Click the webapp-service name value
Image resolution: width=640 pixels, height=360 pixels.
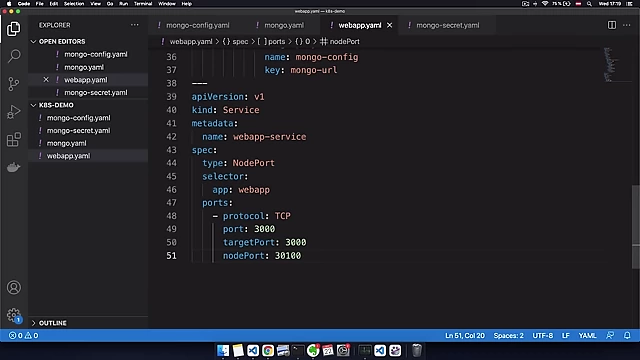click(269, 137)
